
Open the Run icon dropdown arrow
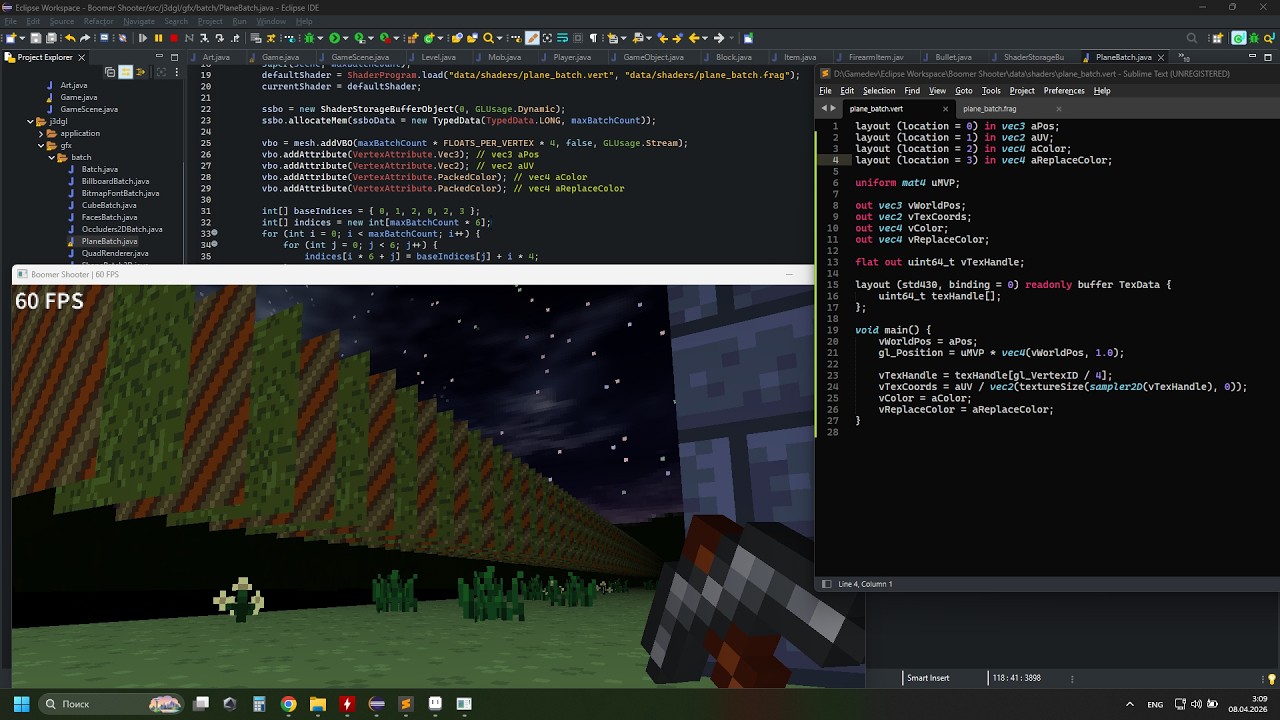(x=345, y=38)
